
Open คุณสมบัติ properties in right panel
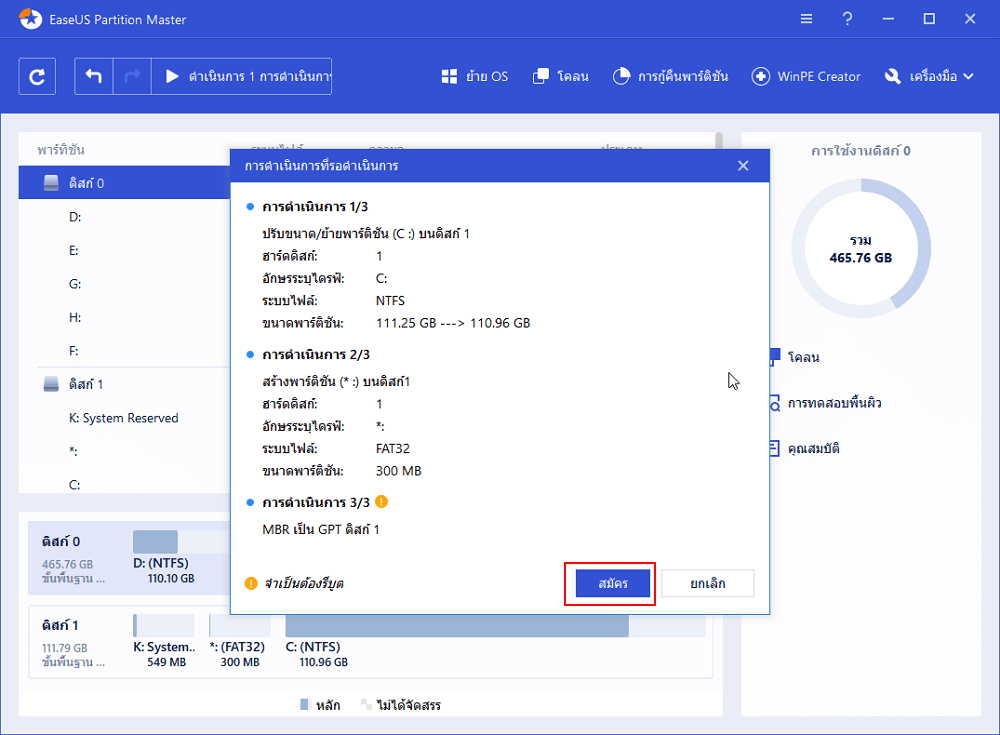pos(805,449)
